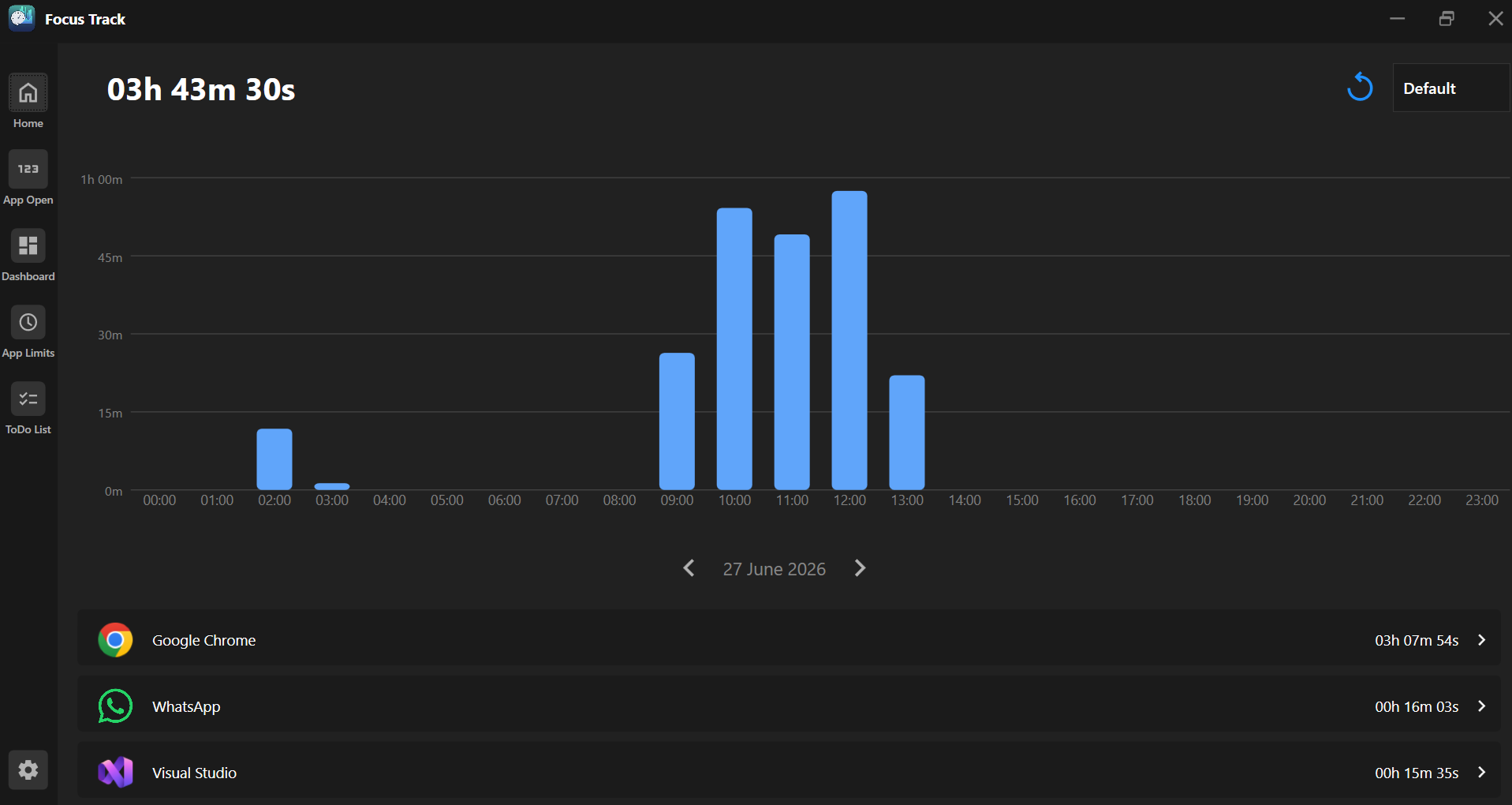
Task: Open the Home page in sidebar
Action: tap(28, 93)
